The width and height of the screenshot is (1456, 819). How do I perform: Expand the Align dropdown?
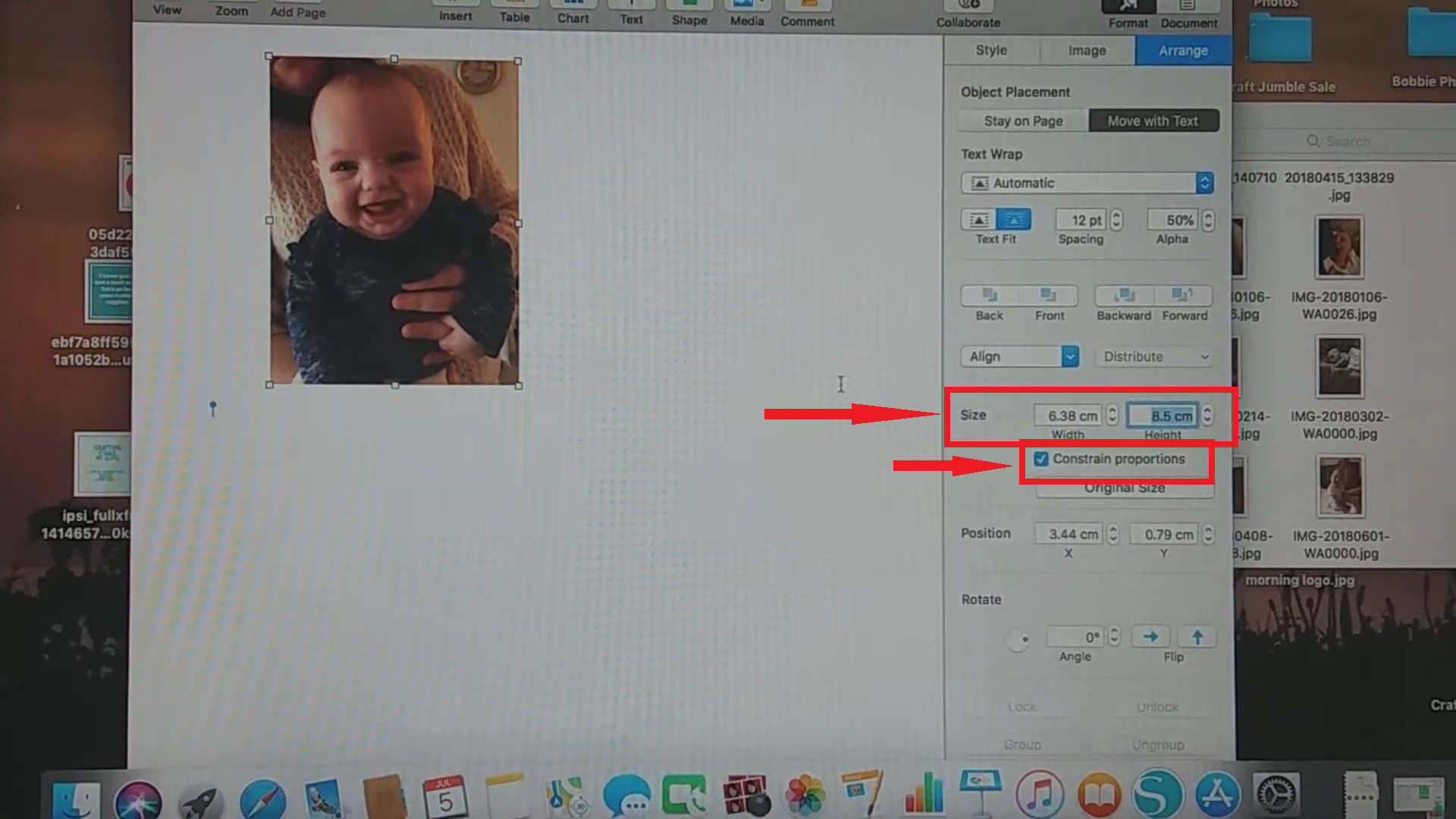[x=1019, y=356]
